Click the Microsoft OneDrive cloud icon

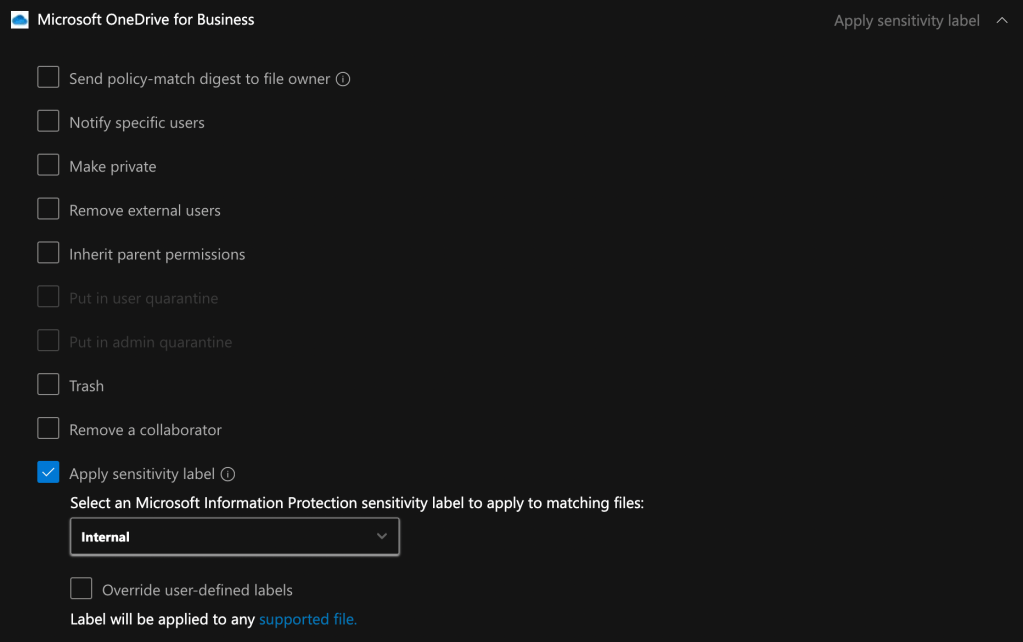pos(20,20)
